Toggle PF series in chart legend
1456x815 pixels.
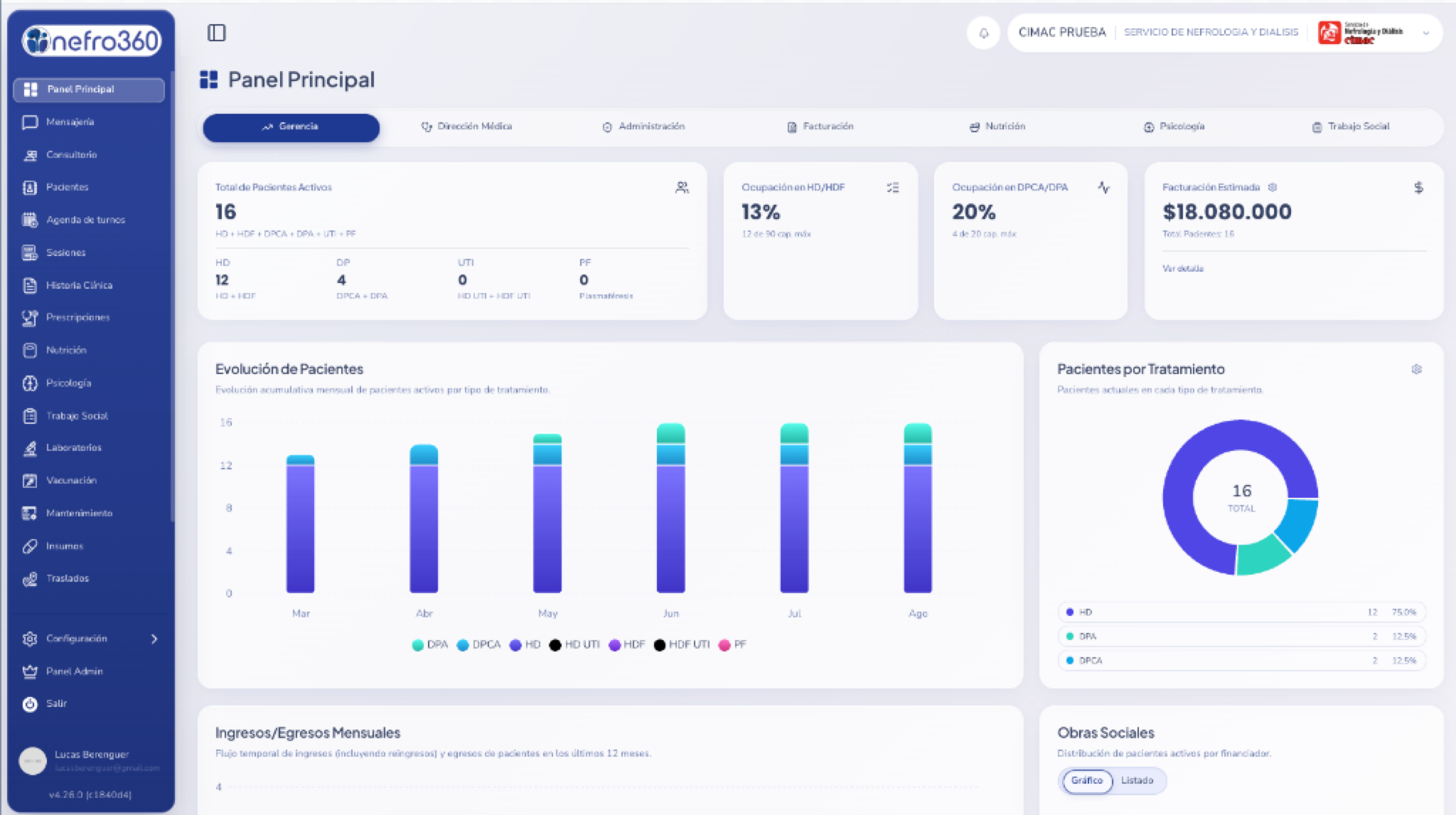tap(732, 645)
